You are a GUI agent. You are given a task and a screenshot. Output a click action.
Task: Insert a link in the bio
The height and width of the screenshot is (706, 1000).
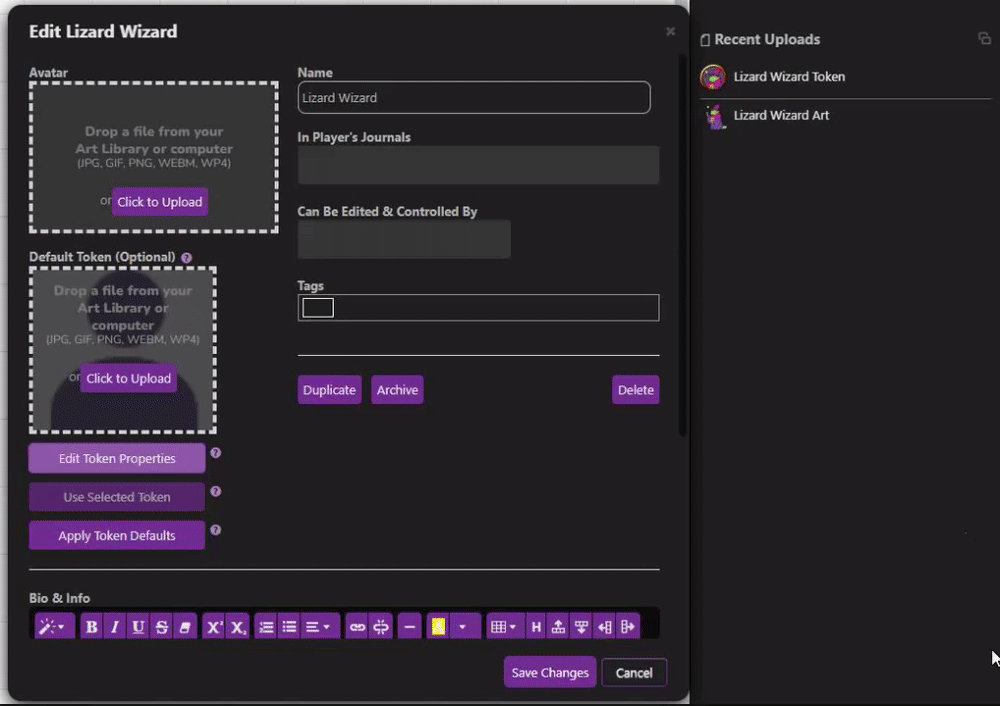(356, 627)
